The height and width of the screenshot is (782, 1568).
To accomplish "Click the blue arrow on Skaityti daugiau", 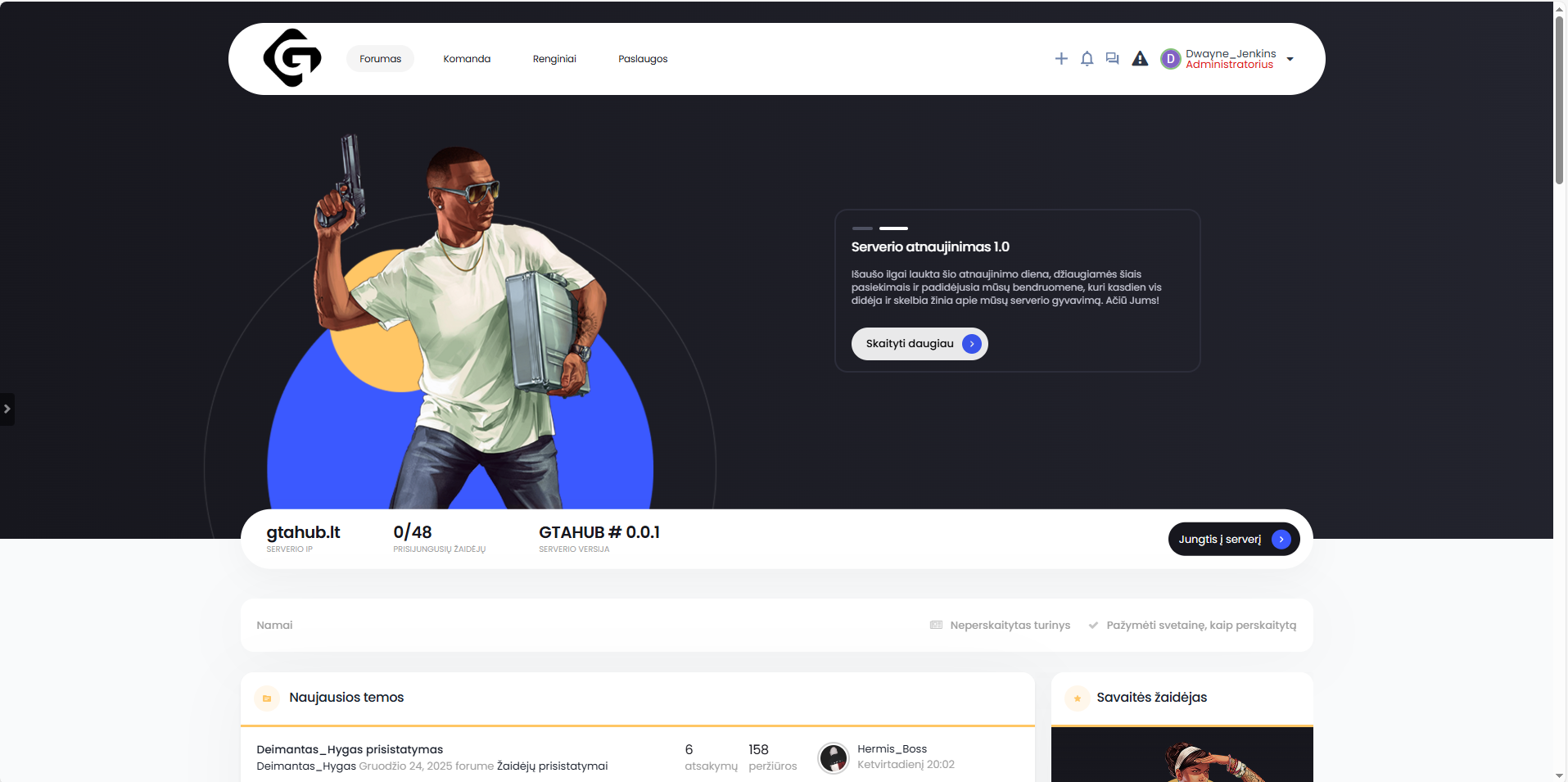I will (972, 344).
